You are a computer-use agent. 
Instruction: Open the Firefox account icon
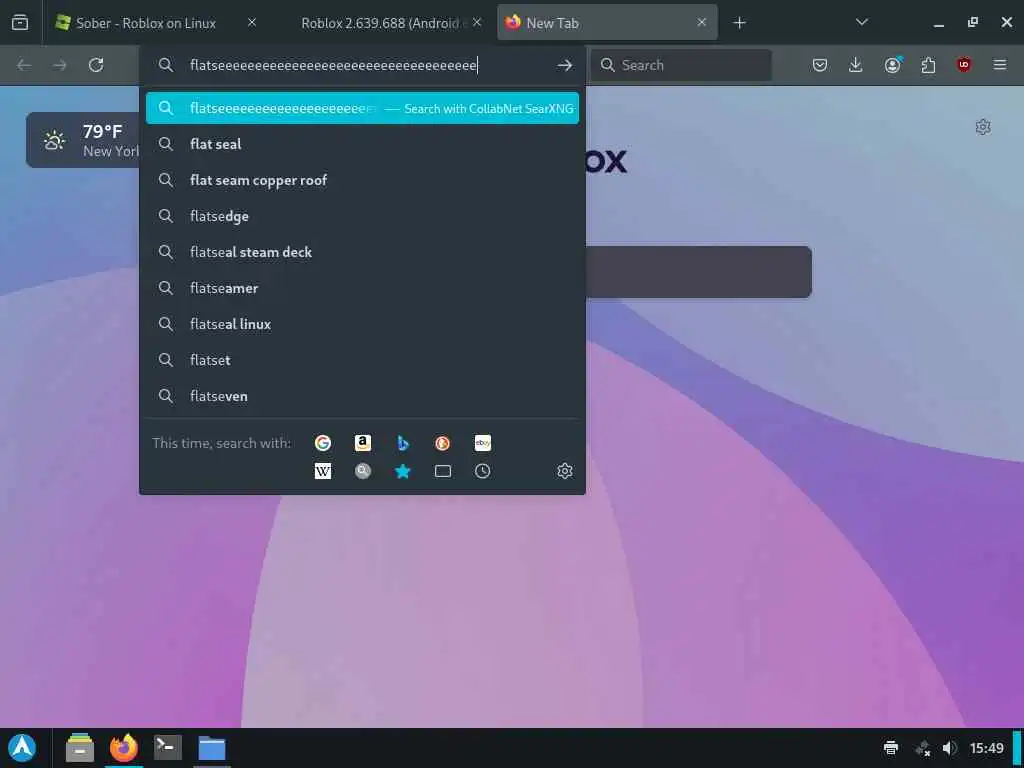pos(892,65)
